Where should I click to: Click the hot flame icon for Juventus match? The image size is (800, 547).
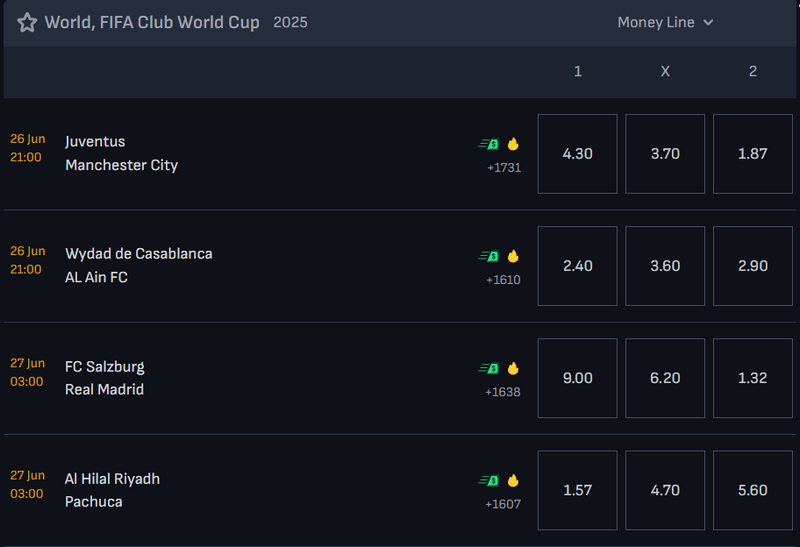[x=513, y=144]
